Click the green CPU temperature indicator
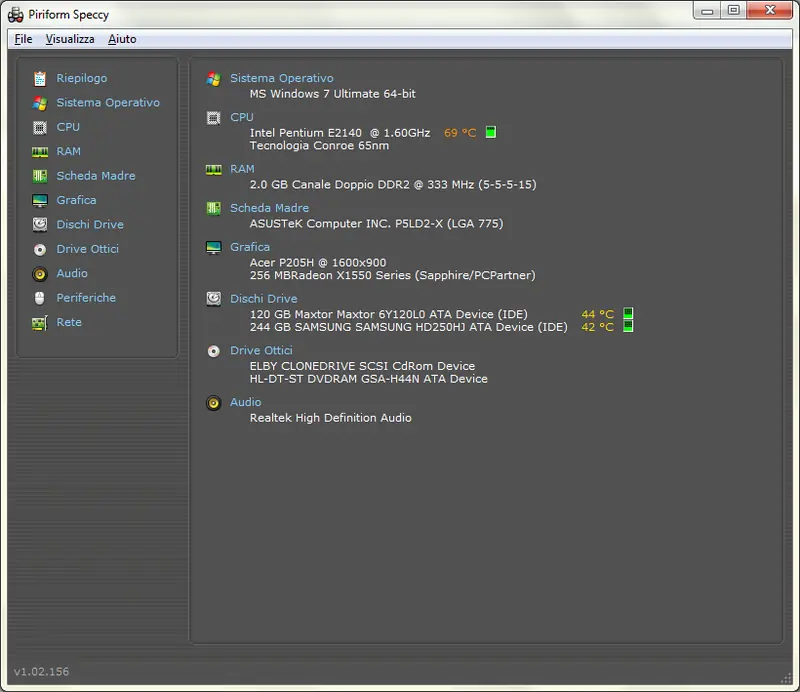Screen dimensions: 800x692 point(491,133)
